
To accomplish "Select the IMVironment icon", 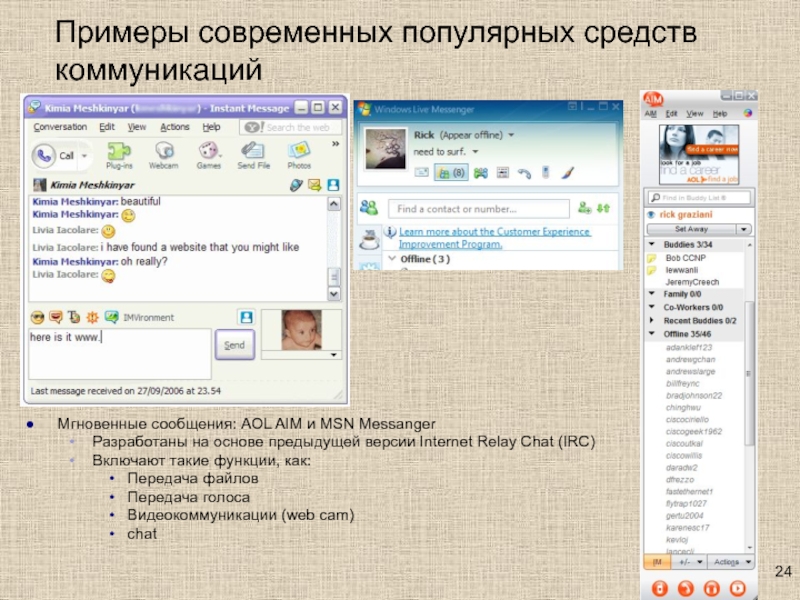I will (x=111, y=317).
